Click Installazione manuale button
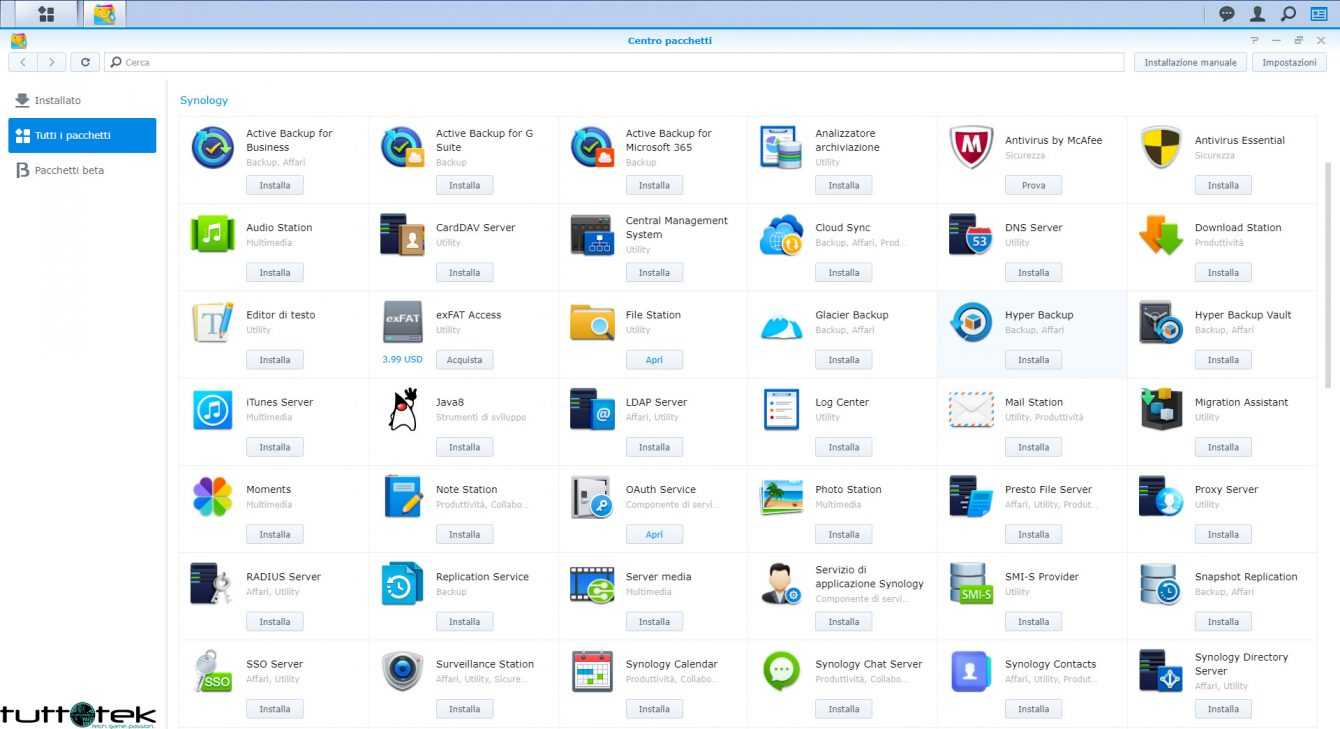Viewport: 1340px width, 729px height. [1190, 62]
